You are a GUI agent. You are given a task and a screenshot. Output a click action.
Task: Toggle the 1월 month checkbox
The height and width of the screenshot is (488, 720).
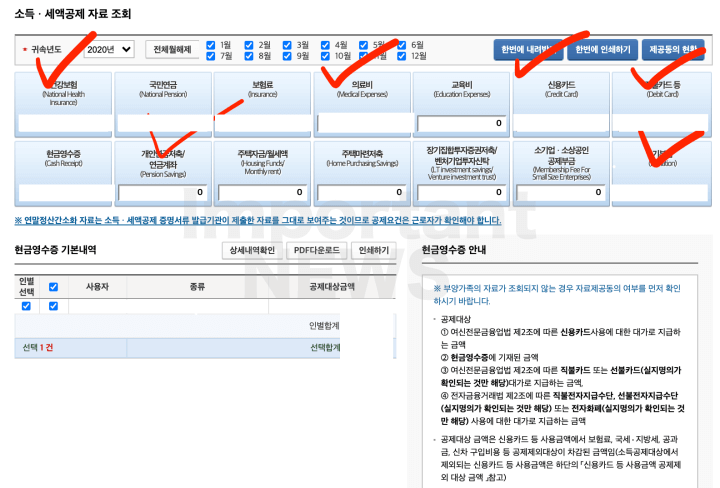click(x=211, y=45)
